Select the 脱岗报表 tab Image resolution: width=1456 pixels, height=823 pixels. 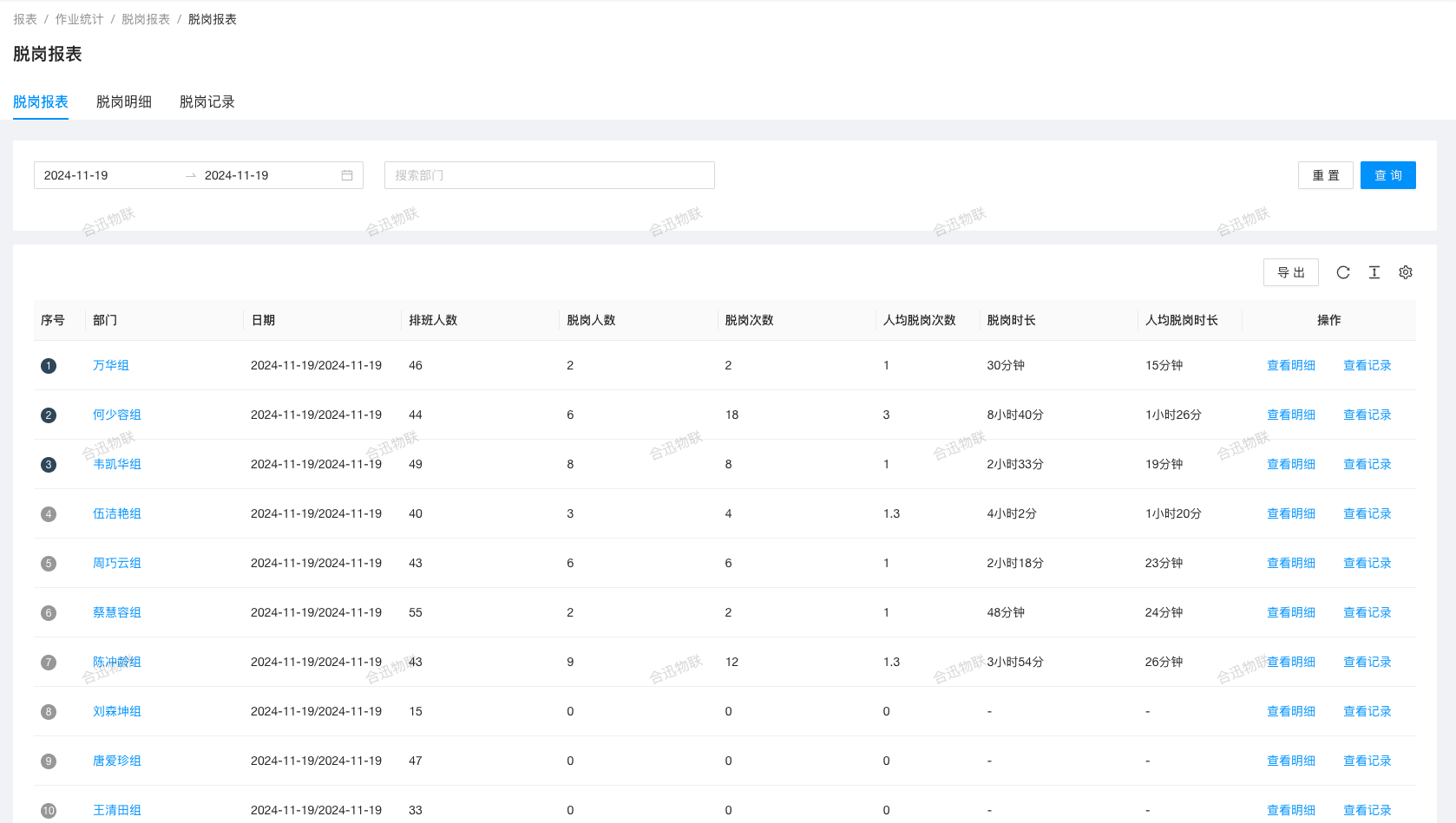click(41, 102)
